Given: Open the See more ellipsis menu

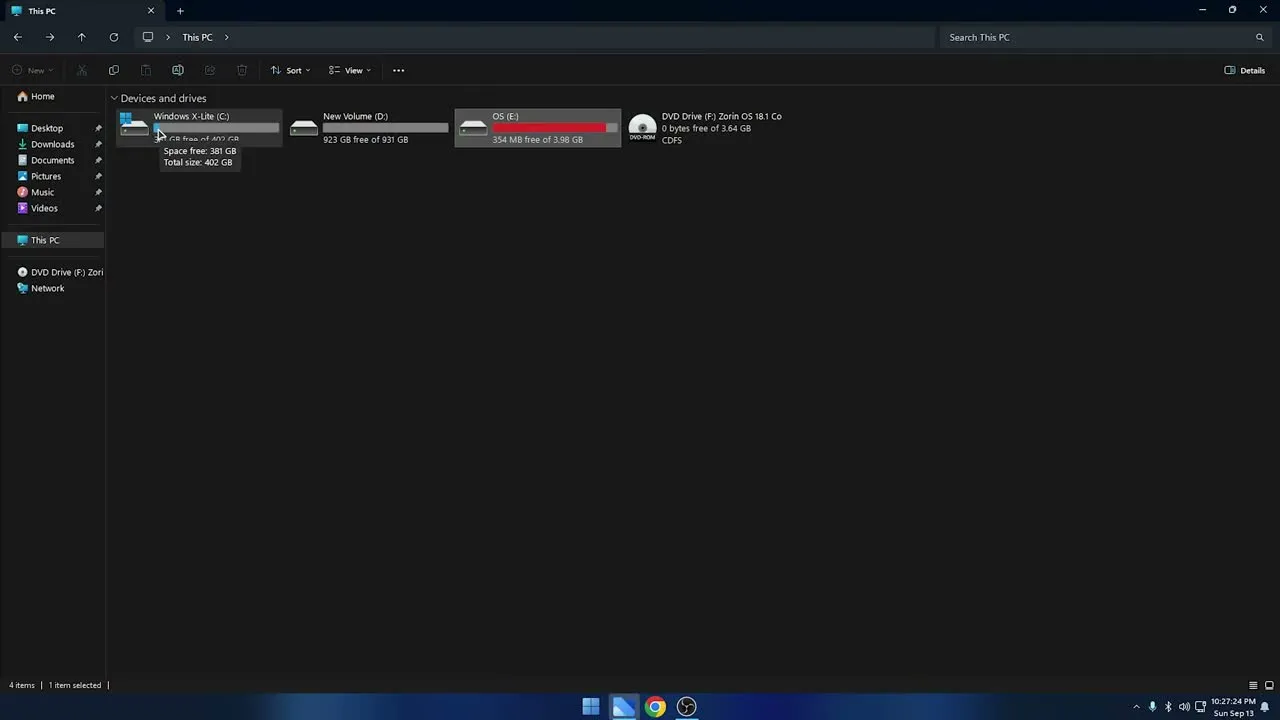Looking at the screenshot, I should pos(398,70).
